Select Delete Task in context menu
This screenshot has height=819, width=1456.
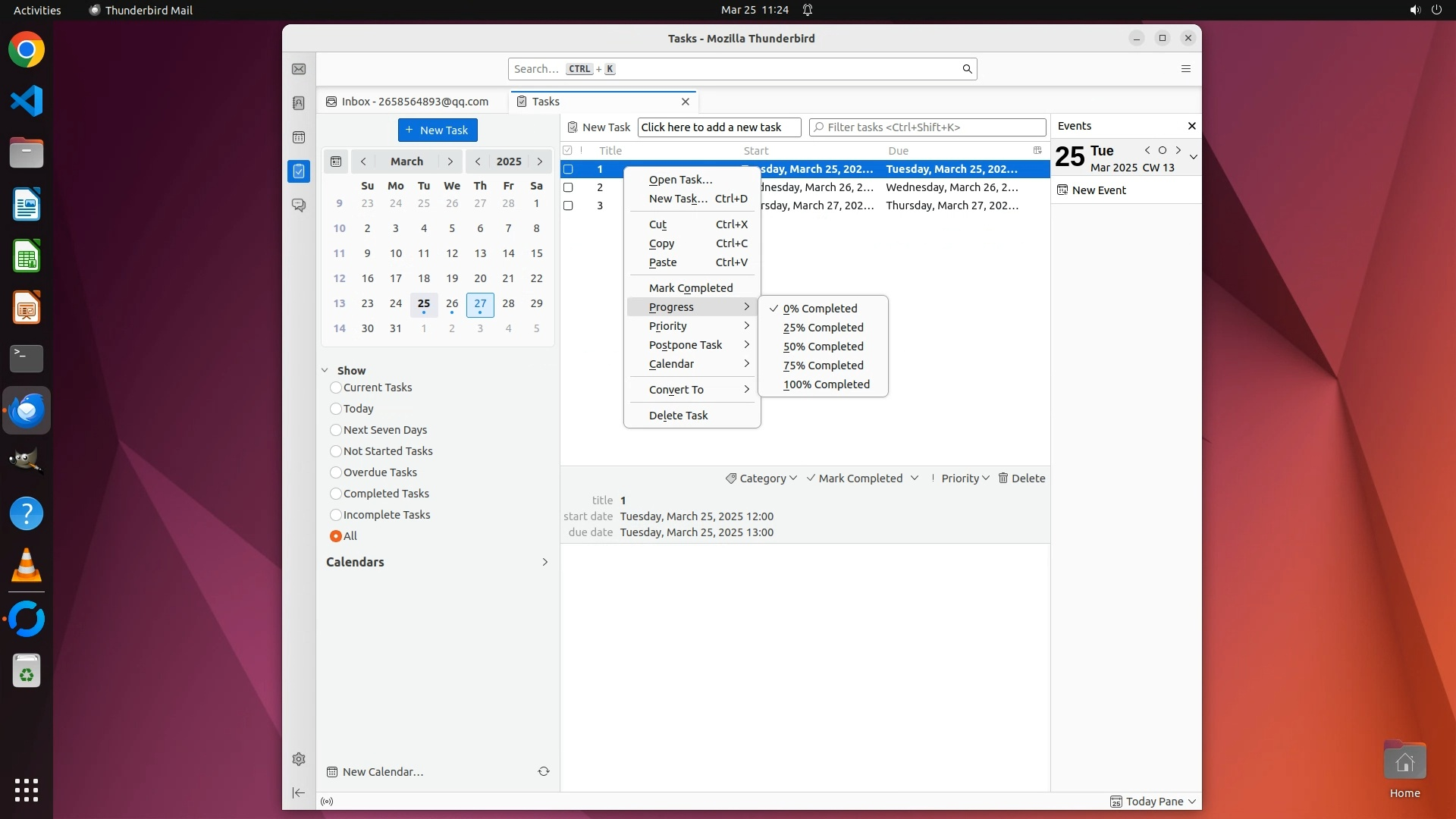tap(678, 416)
